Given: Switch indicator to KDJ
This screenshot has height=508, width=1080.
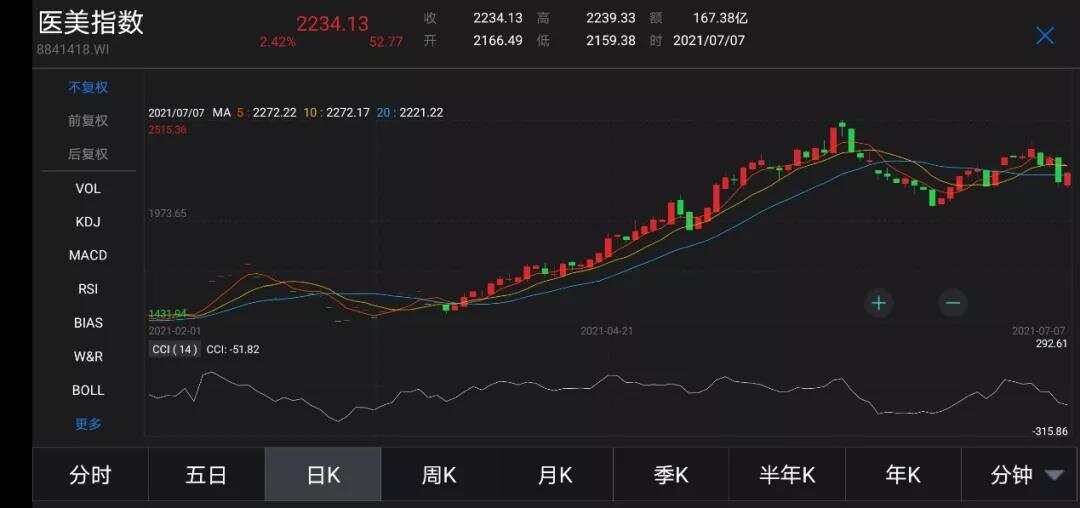Looking at the screenshot, I should click(x=88, y=222).
